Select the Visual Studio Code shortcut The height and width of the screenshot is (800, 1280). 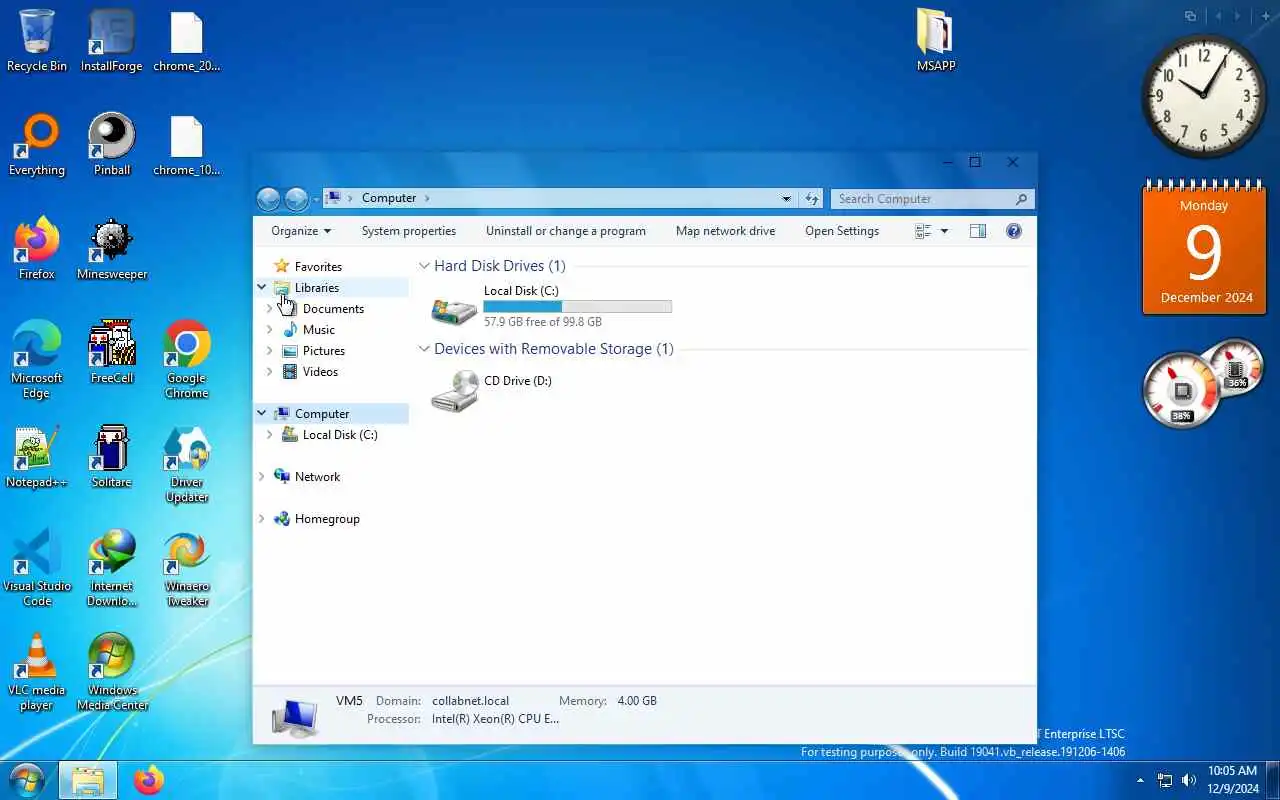[x=37, y=568]
